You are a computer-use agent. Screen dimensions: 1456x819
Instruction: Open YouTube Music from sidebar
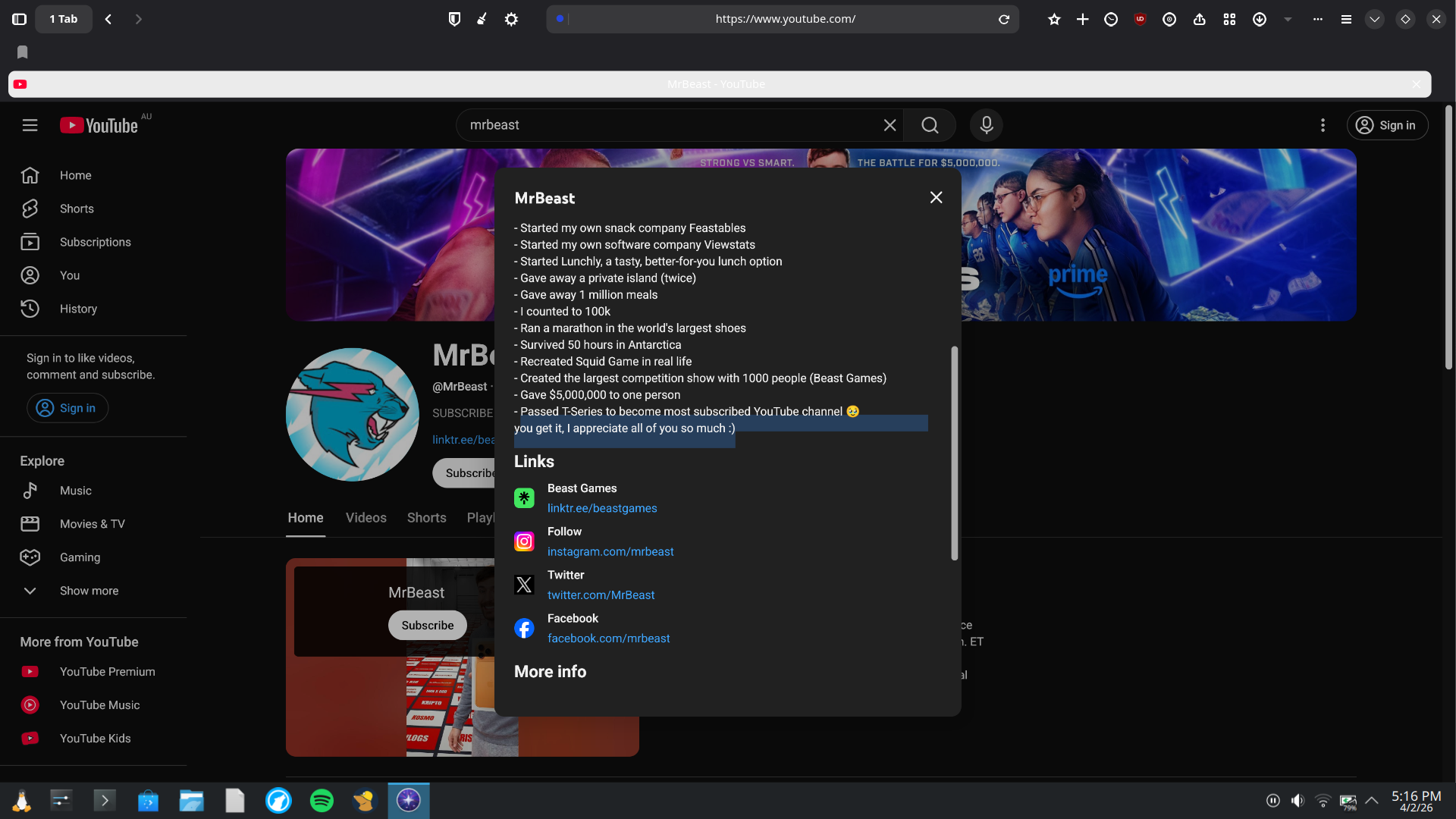click(99, 705)
